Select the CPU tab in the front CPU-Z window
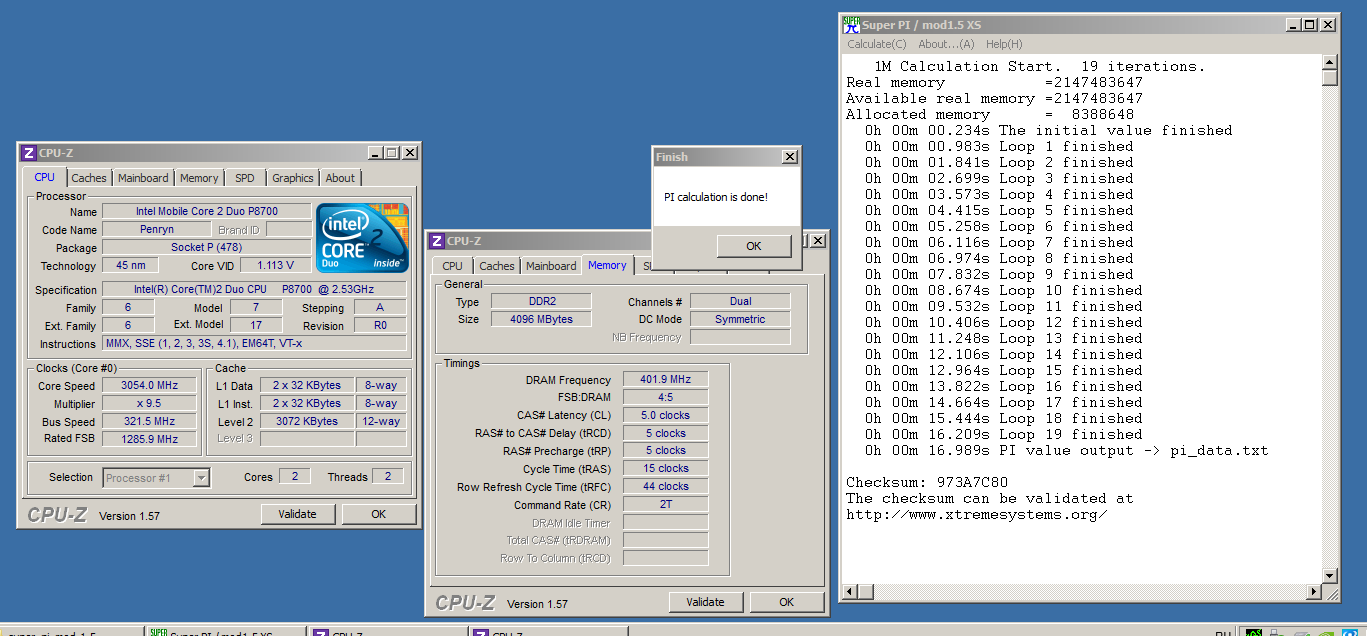The image size is (1367, 636). coord(45,177)
